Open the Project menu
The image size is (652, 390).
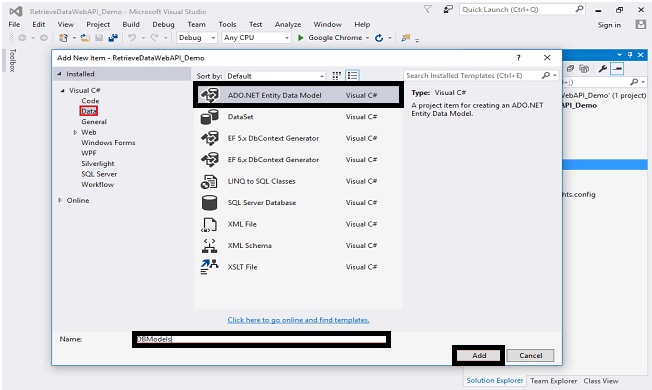point(98,25)
